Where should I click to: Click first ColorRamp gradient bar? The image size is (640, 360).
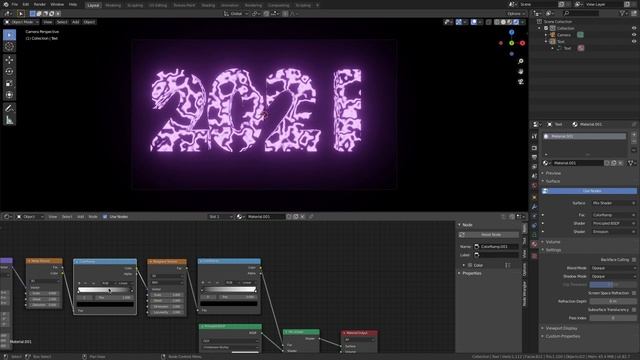pos(105,290)
